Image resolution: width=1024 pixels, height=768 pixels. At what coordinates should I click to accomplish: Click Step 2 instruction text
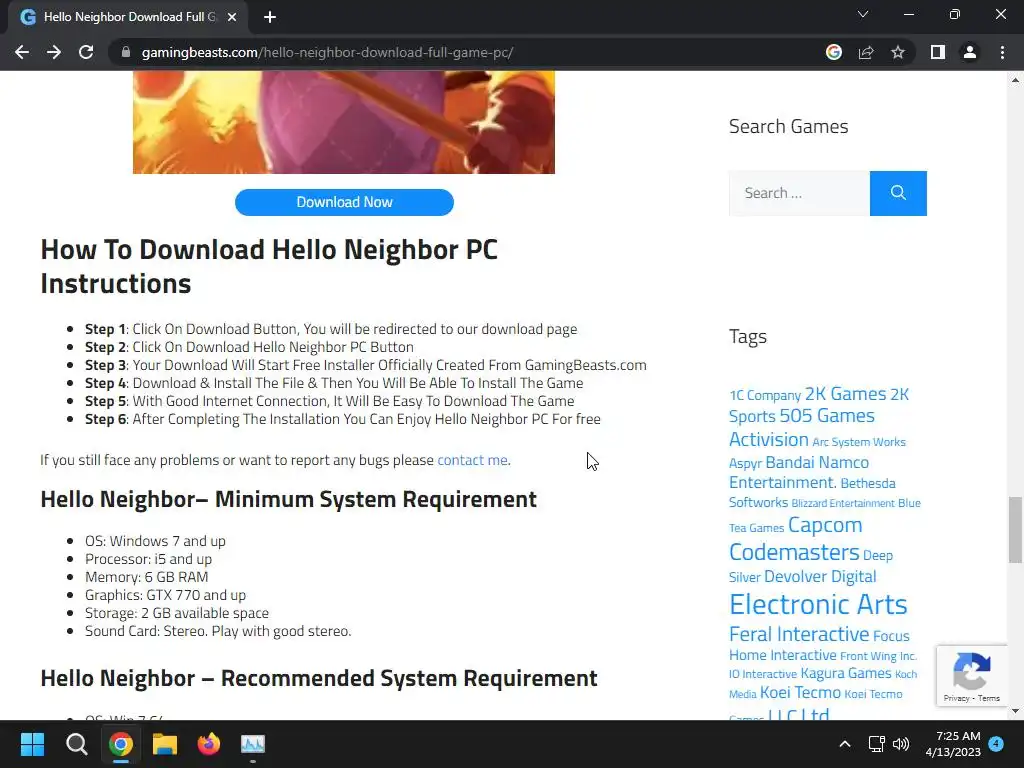point(249,347)
